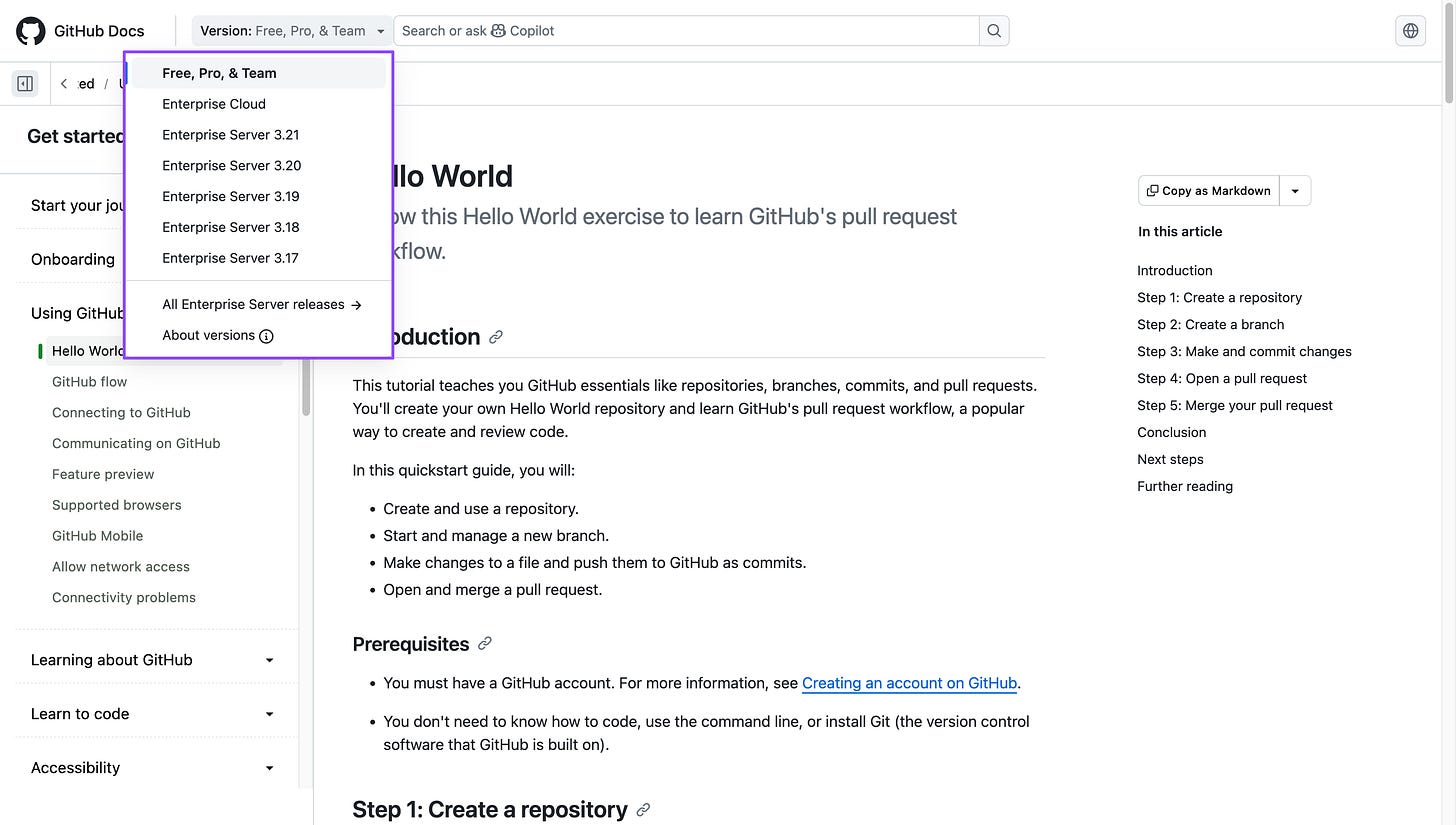
Task: Open All Enterprise Server releases link
Action: pyautogui.click(x=262, y=304)
